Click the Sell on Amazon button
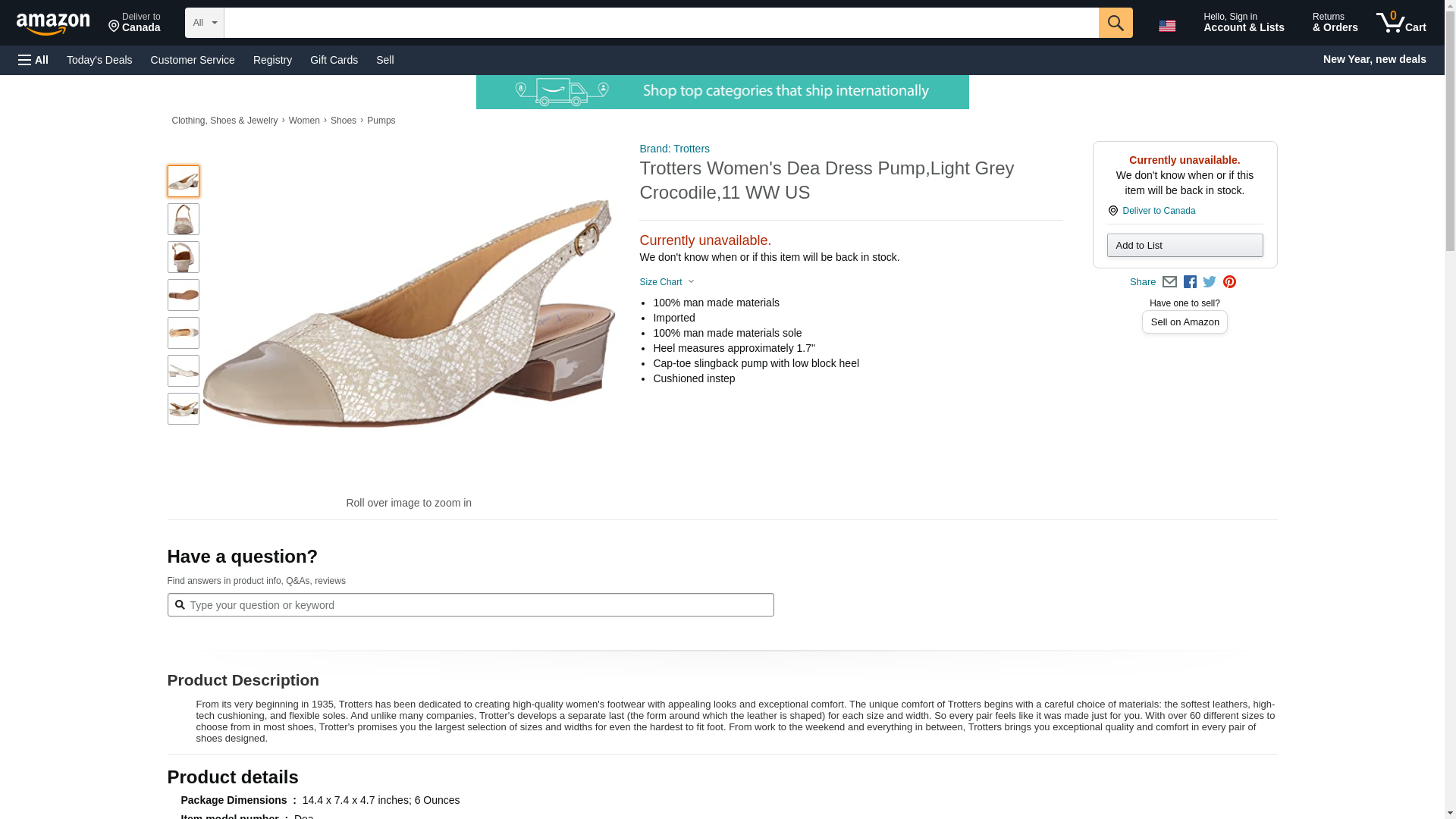The width and height of the screenshot is (1456, 819). click(1185, 322)
